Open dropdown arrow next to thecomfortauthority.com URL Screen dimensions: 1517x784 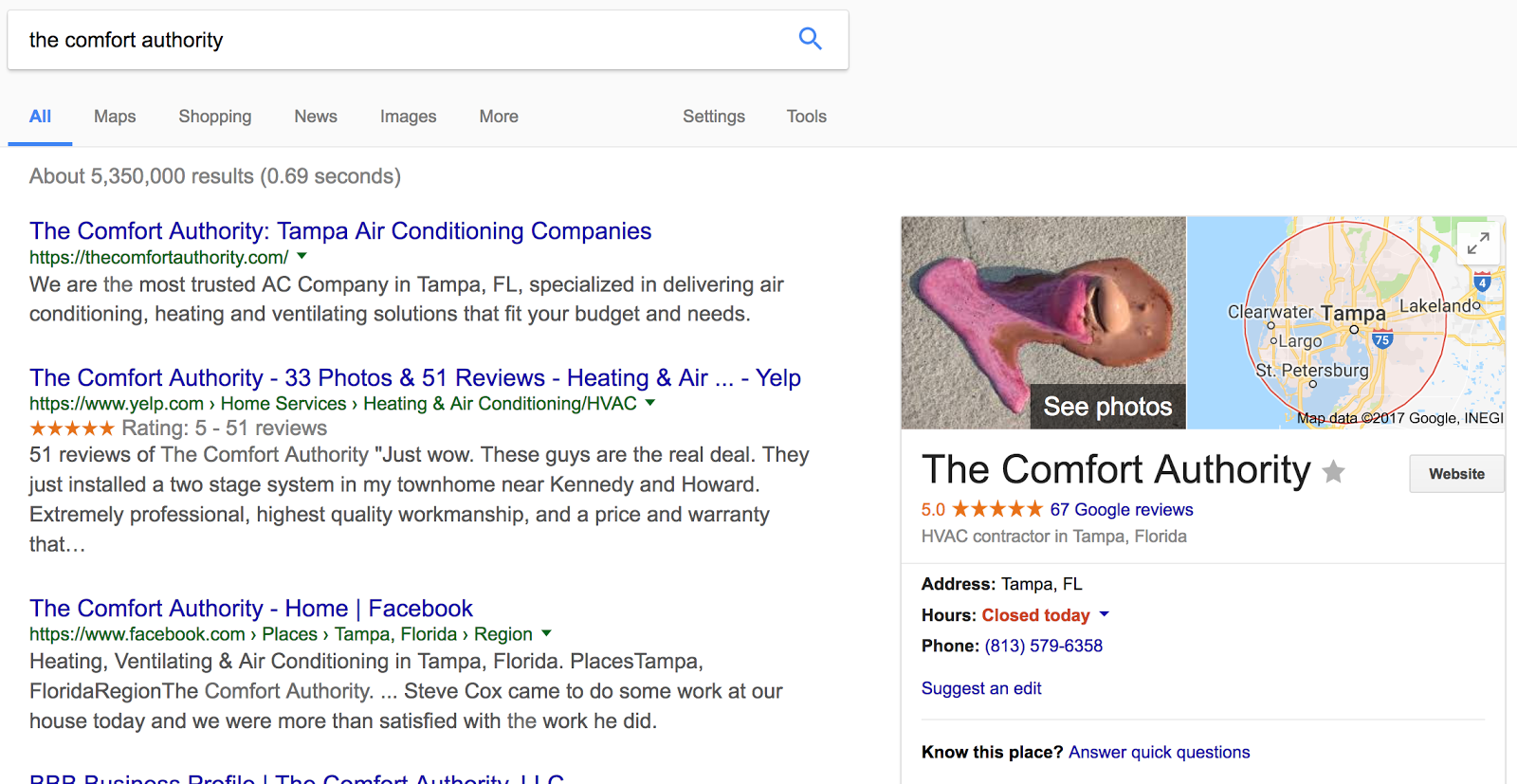click(302, 256)
